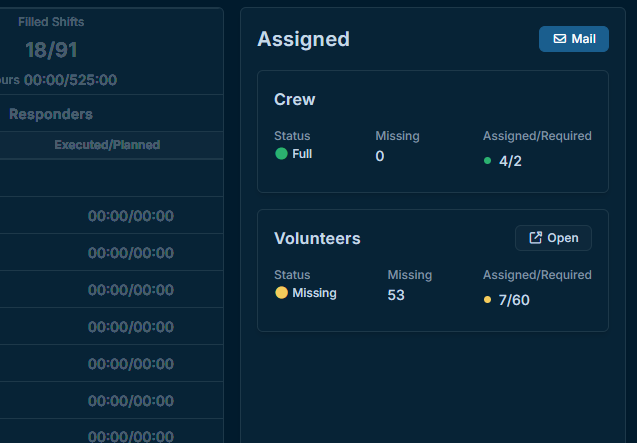Click the 00:00/525:00 hours total
637x443 pixels.
coord(70,79)
